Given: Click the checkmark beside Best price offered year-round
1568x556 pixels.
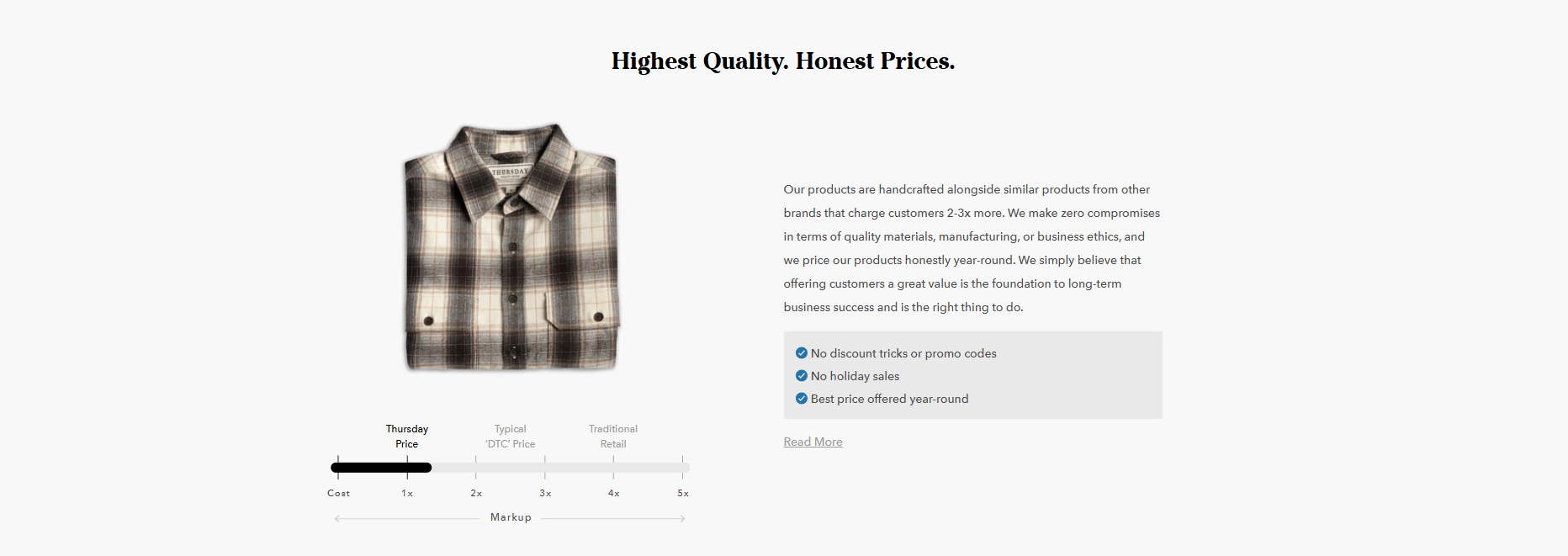Looking at the screenshot, I should pyautogui.click(x=802, y=399).
